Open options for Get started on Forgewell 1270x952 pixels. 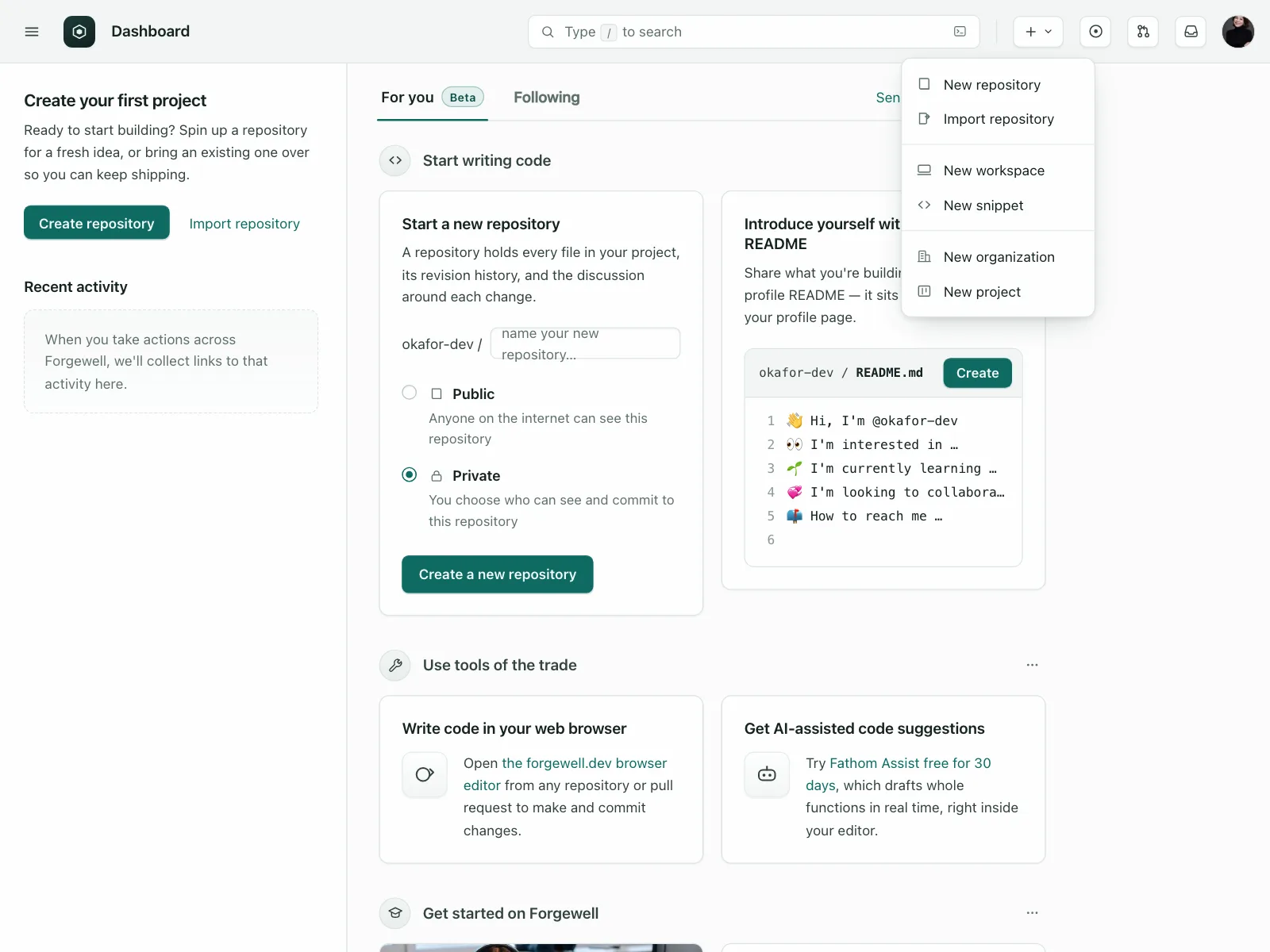pyautogui.click(x=1032, y=913)
